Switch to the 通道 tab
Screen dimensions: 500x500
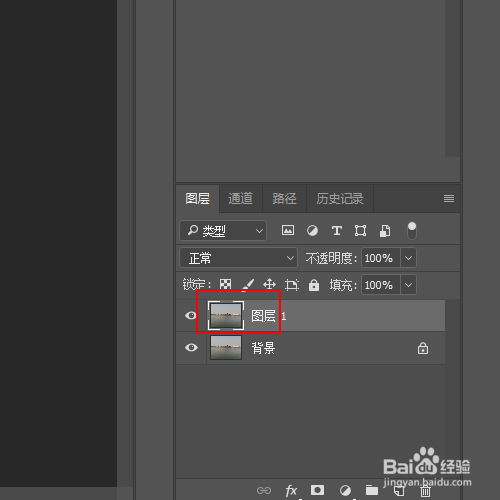(240, 199)
